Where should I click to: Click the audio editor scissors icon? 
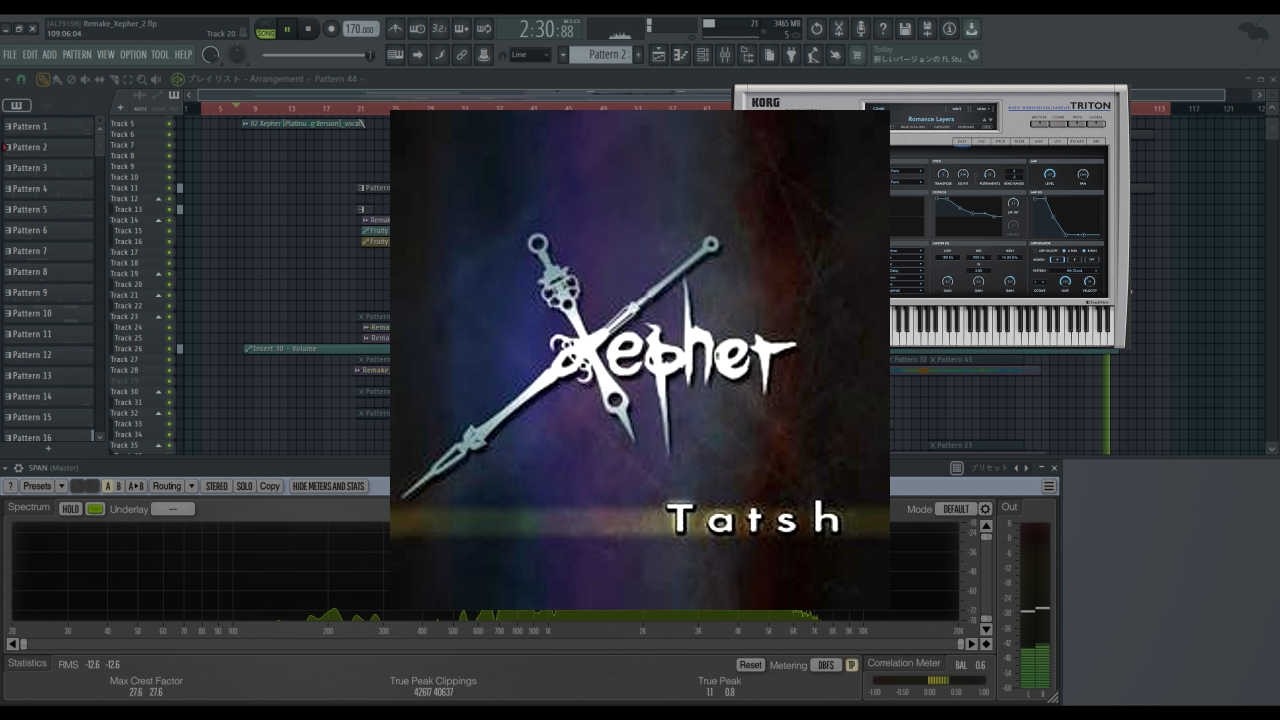coord(839,29)
